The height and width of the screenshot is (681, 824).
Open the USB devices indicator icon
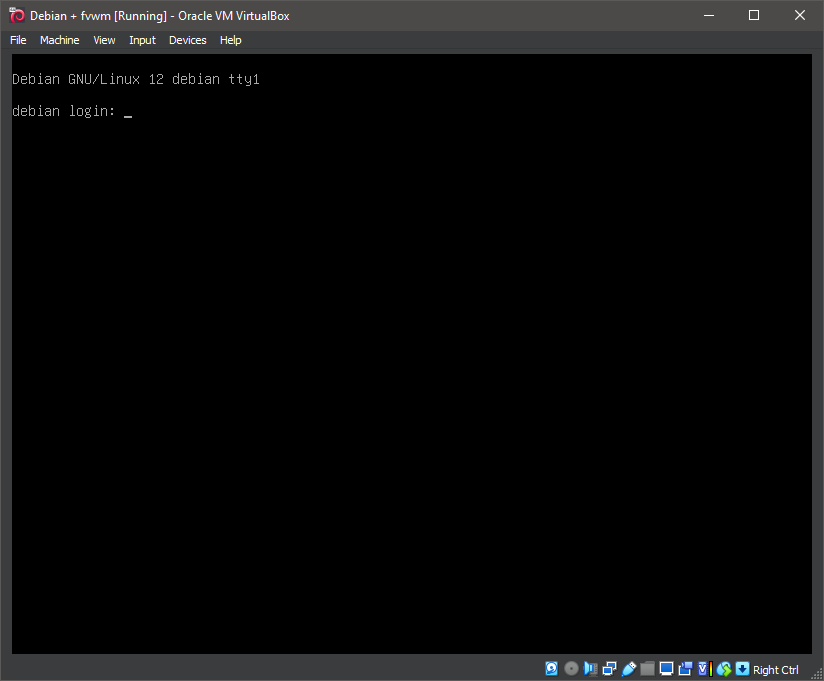628,669
